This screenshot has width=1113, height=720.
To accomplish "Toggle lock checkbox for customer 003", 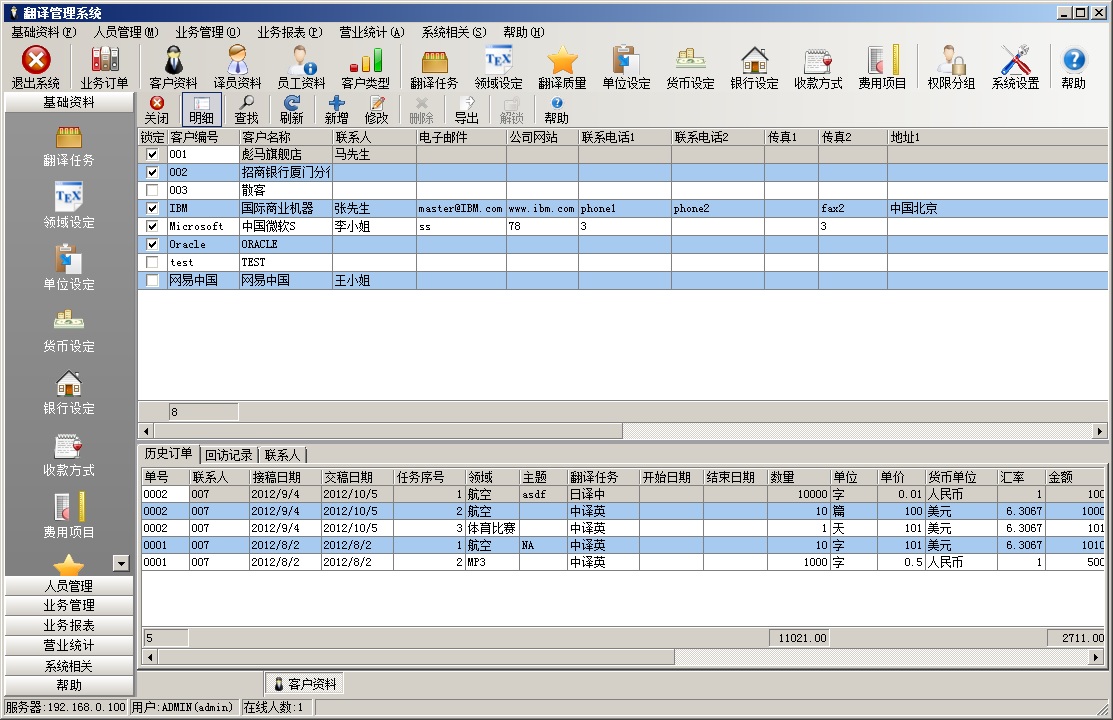I will point(152,190).
